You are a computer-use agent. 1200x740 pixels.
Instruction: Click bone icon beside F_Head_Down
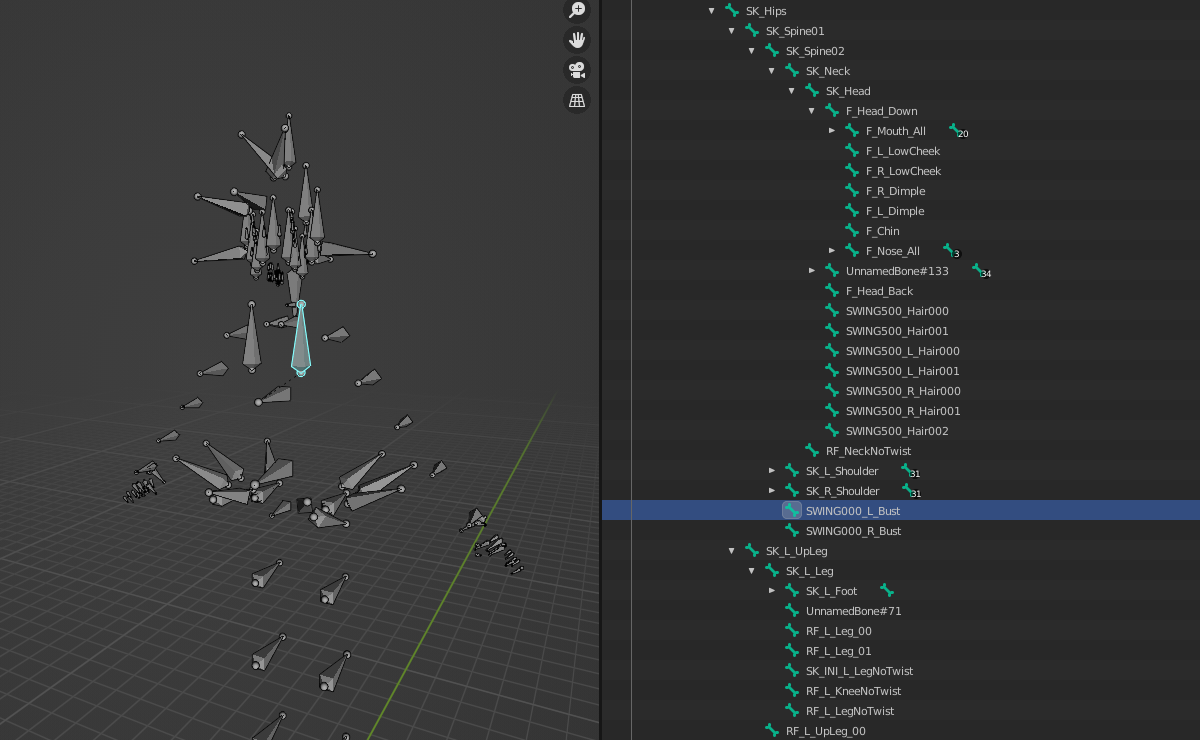[x=832, y=110]
